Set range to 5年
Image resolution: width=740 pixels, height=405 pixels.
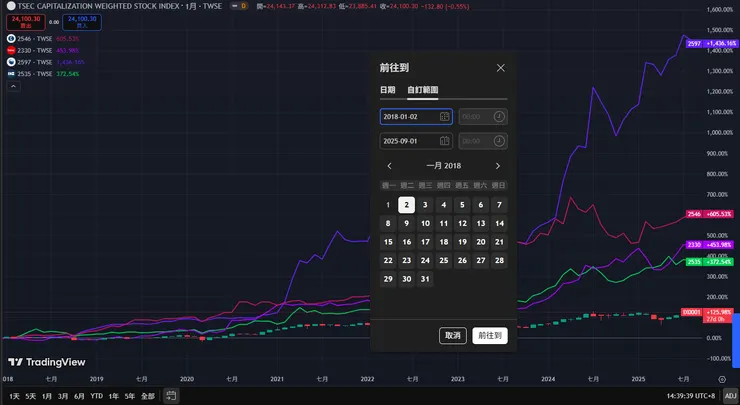coord(130,396)
